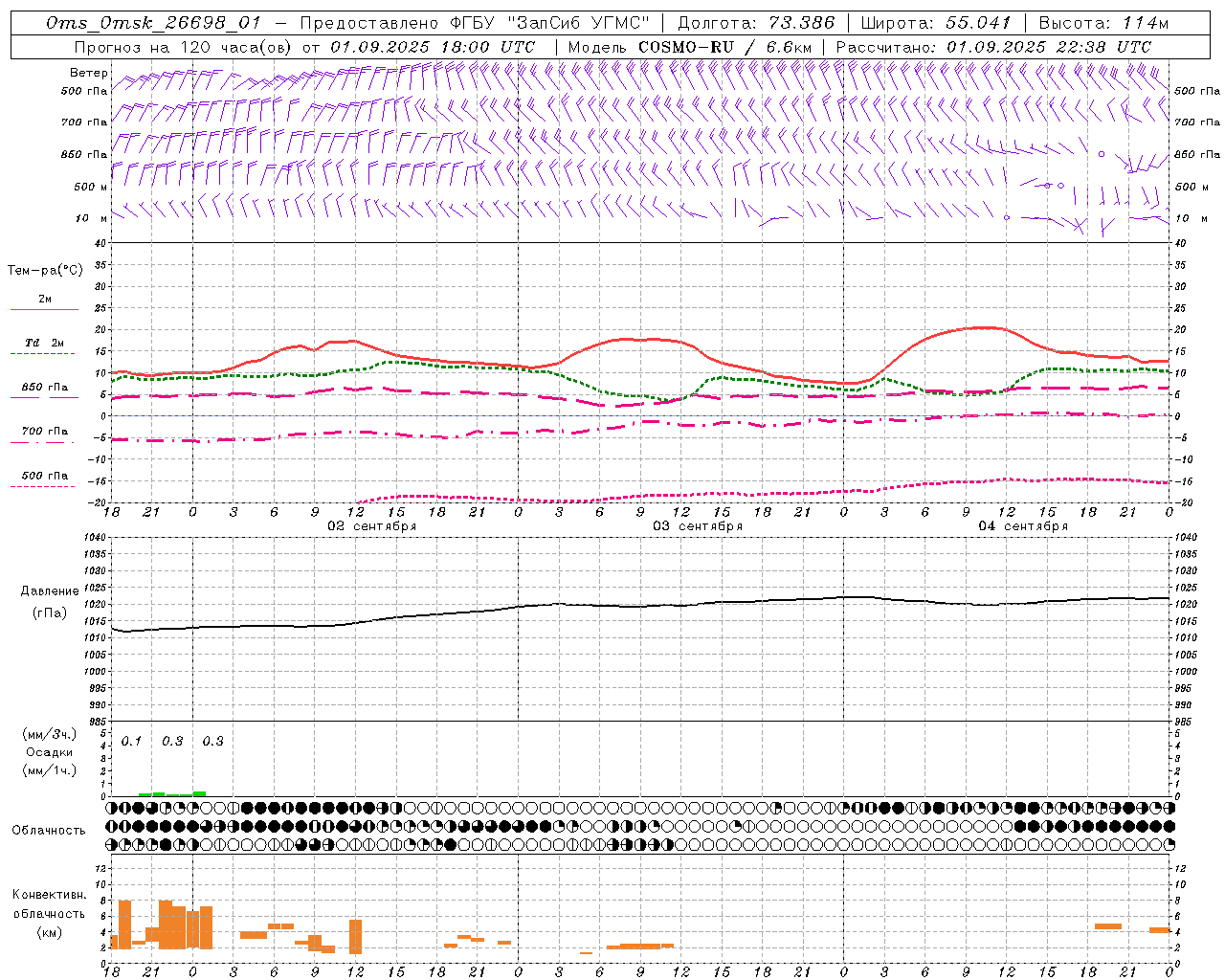This screenshot has width=1225, height=980.
Task: Click the Долгота: 73.386 field
Action: pos(756,23)
